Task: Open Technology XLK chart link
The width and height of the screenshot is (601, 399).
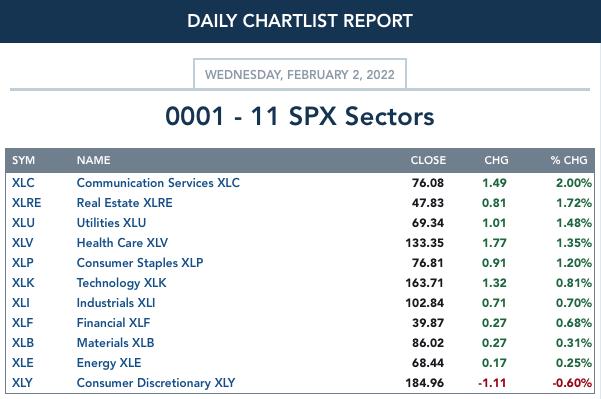Action: tap(122, 283)
